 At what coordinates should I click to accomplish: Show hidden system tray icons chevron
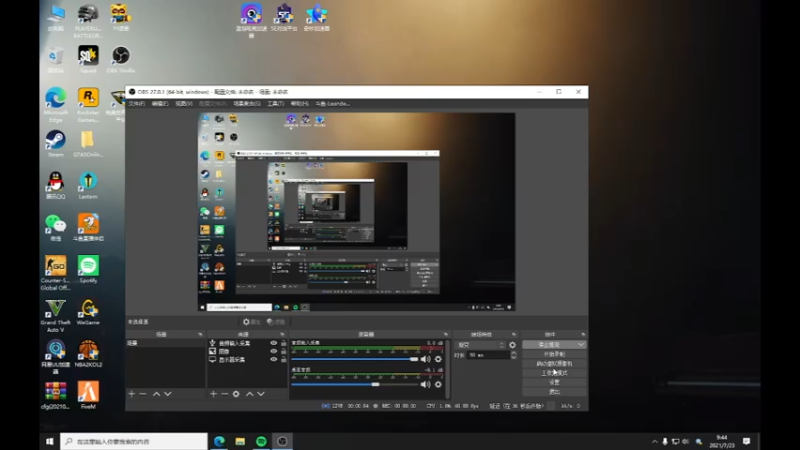point(655,441)
